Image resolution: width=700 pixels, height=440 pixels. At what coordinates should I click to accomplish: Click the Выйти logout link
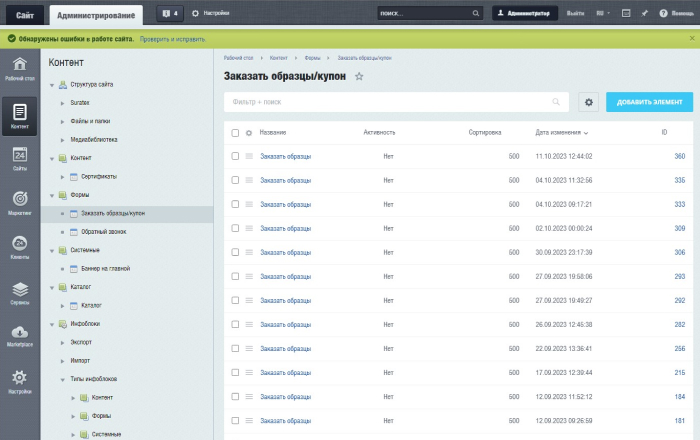[575, 13]
